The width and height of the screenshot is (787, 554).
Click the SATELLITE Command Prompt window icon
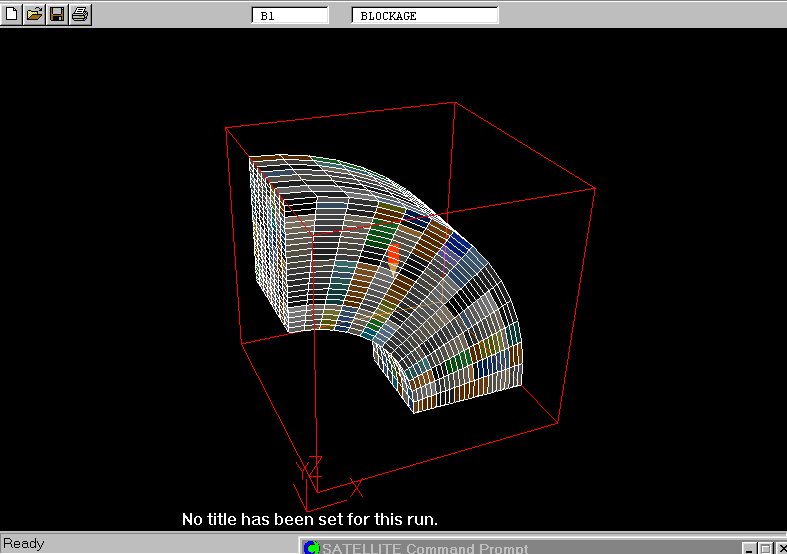pyautogui.click(x=311, y=548)
